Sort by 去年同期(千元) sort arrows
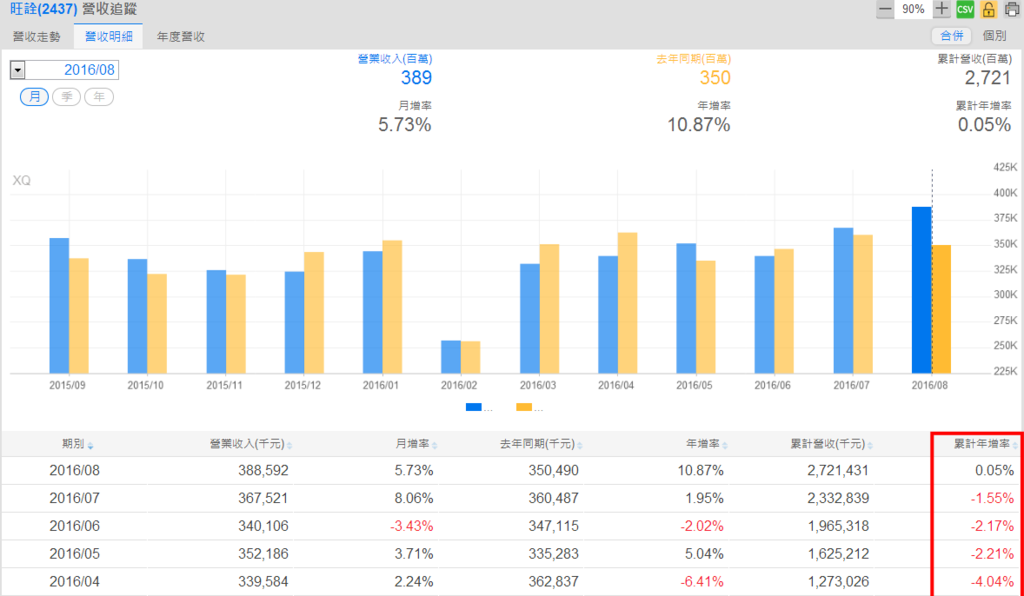 580,445
